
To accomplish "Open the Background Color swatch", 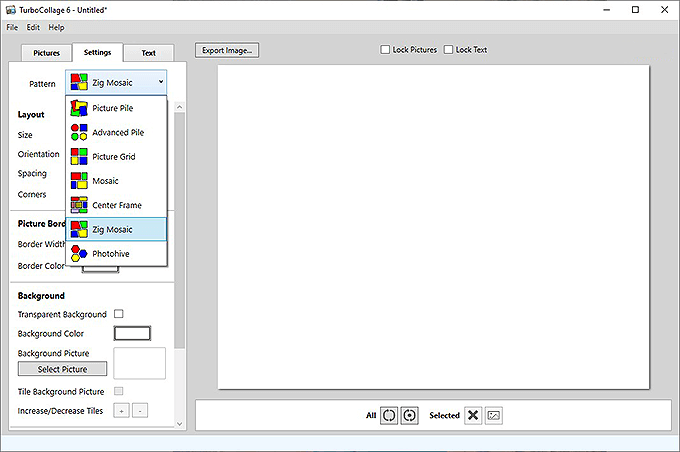I will [x=132, y=333].
